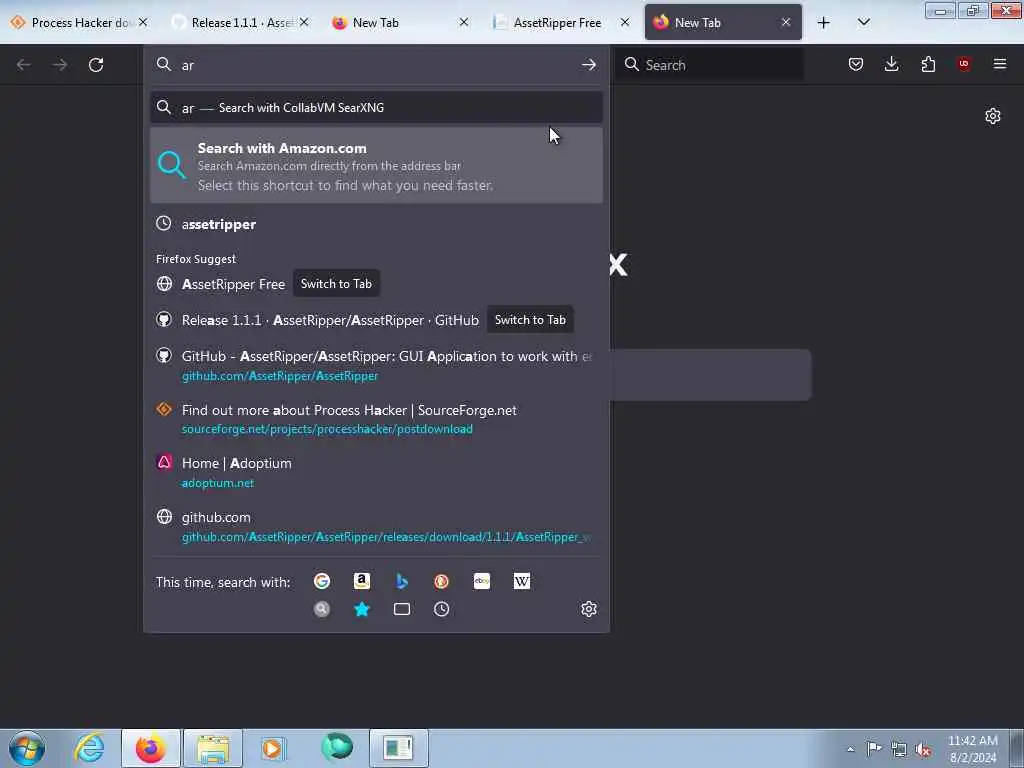This screenshot has width=1024, height=768.
Task: Click the Windows Start button
Action: tap(27, 748)
